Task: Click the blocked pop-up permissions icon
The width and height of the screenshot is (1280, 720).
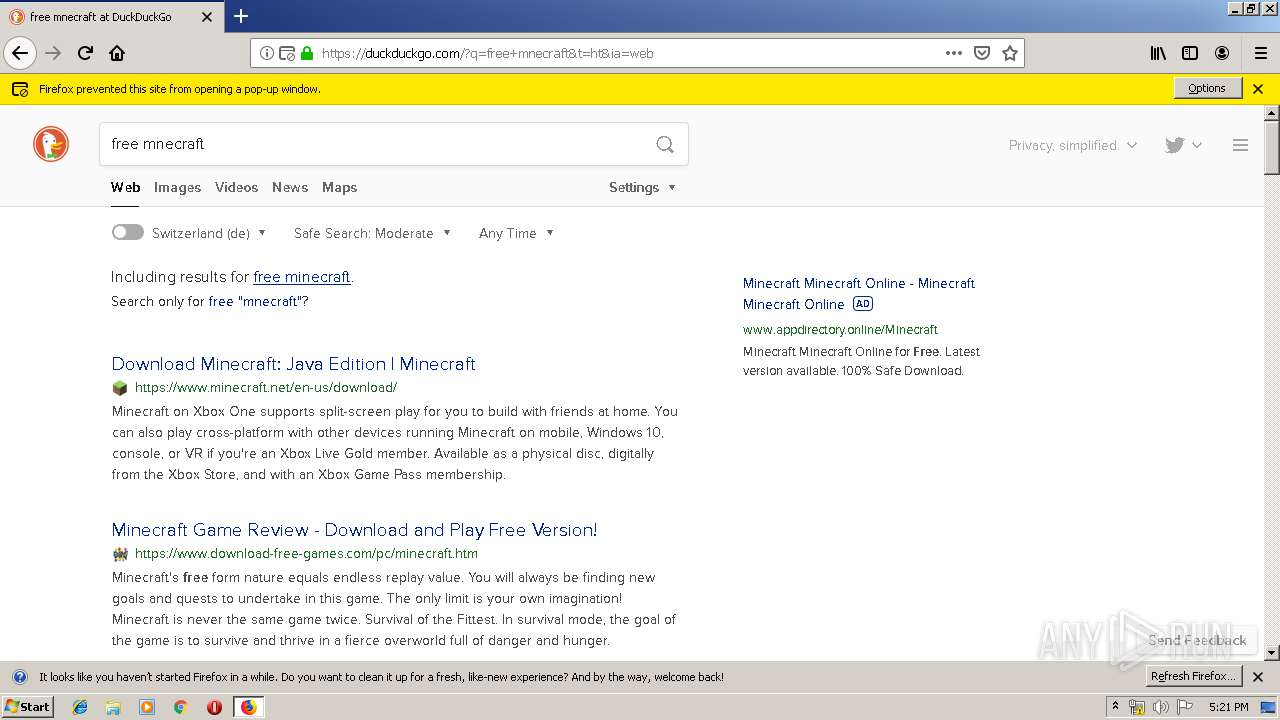Action: coord(287,53)
